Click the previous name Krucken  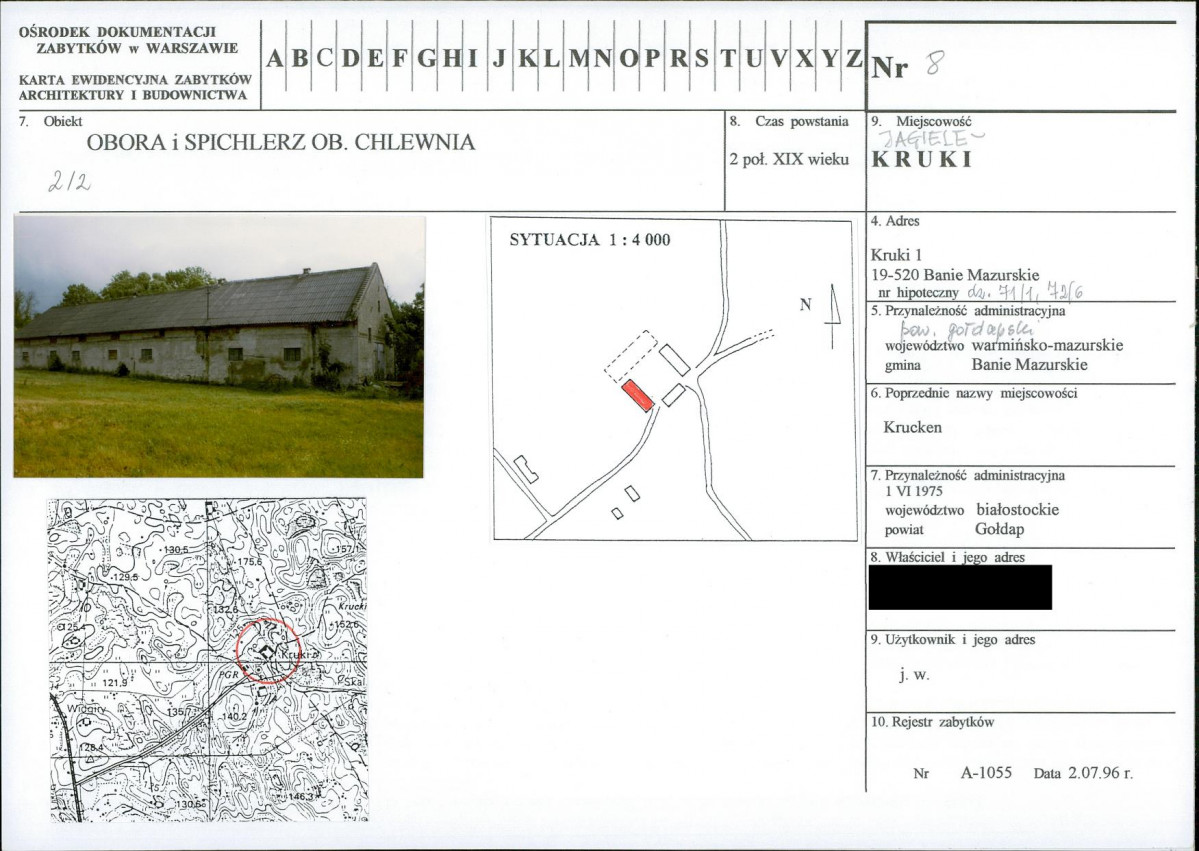[912, 427]
